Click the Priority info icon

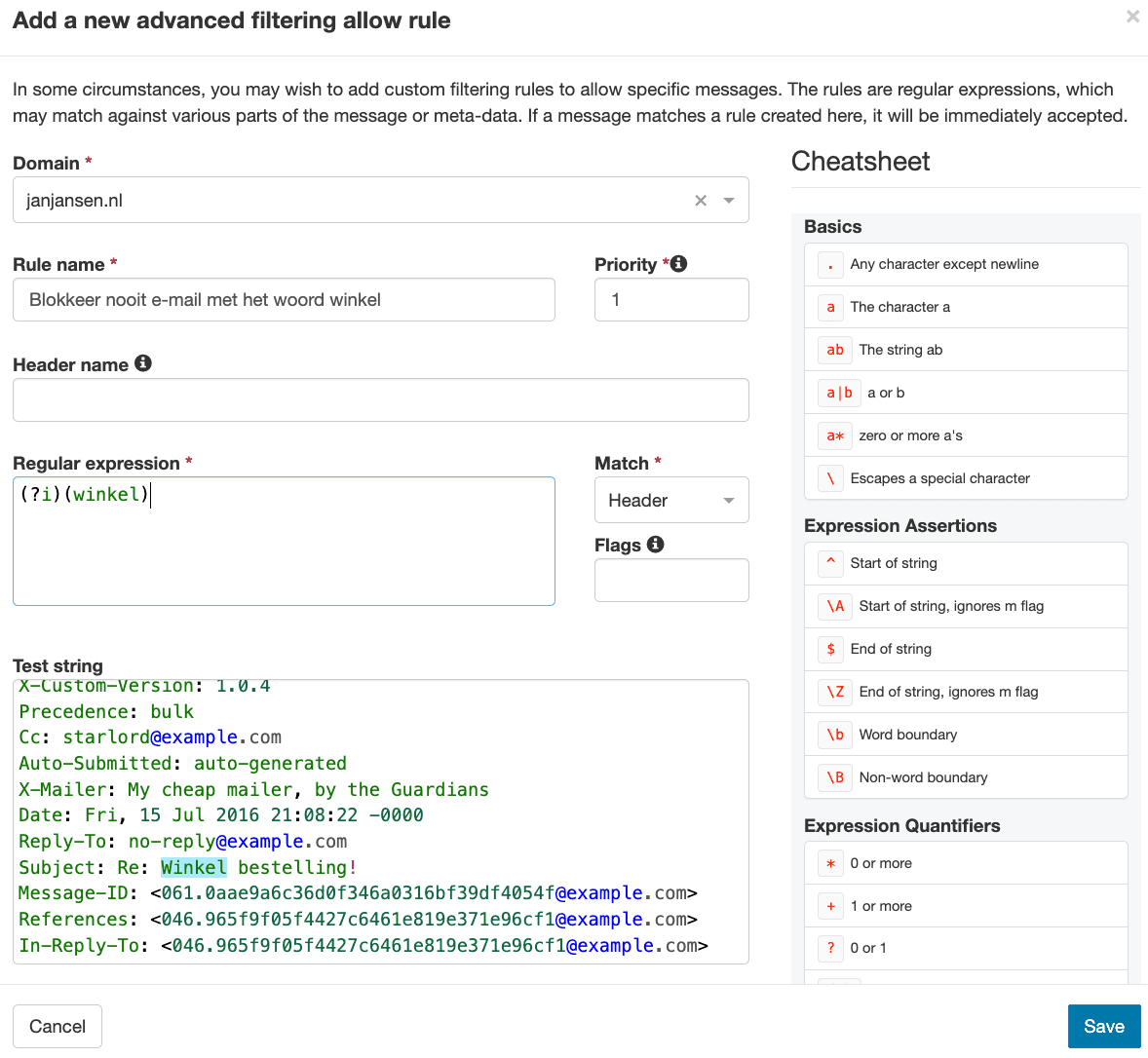click(x=679, y=264)
